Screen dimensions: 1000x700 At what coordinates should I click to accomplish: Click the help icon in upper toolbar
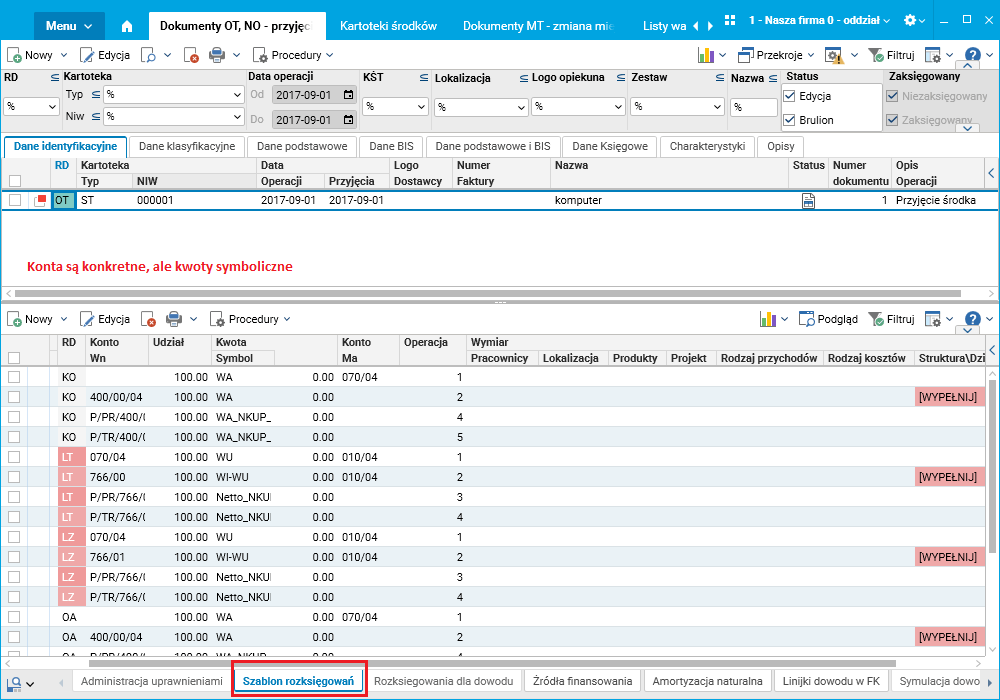click(970, 55)
